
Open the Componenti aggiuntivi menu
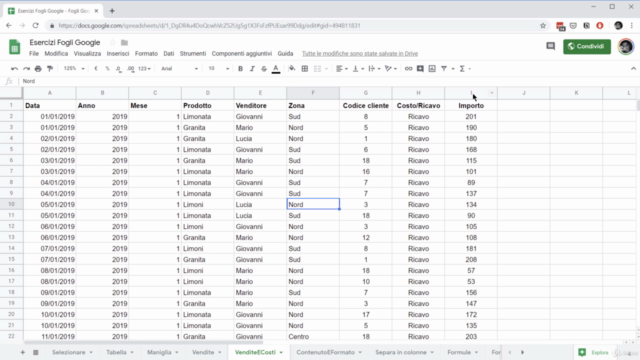click(242, 53)
